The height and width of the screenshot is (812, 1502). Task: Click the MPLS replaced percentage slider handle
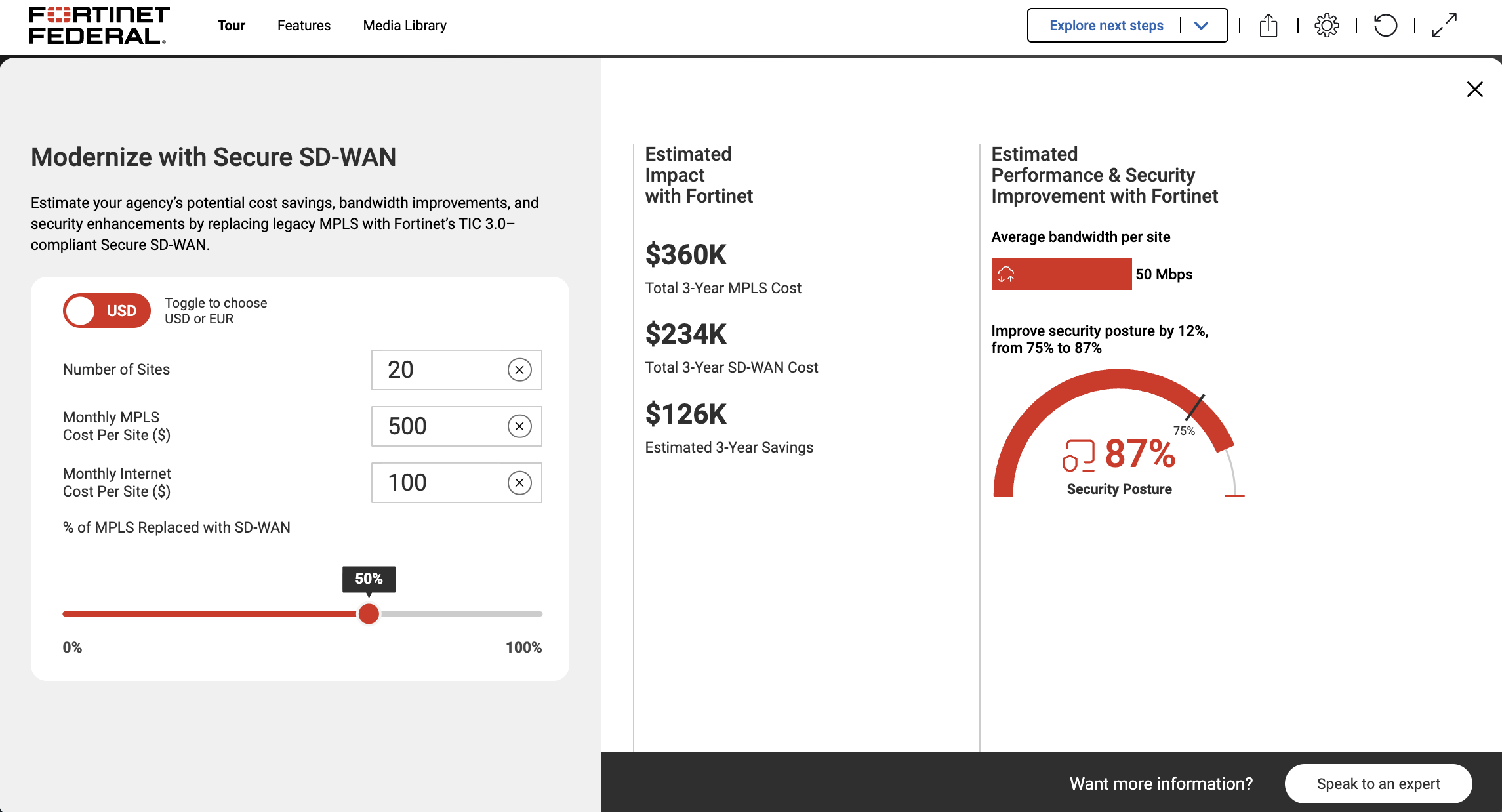click(369, 614)
